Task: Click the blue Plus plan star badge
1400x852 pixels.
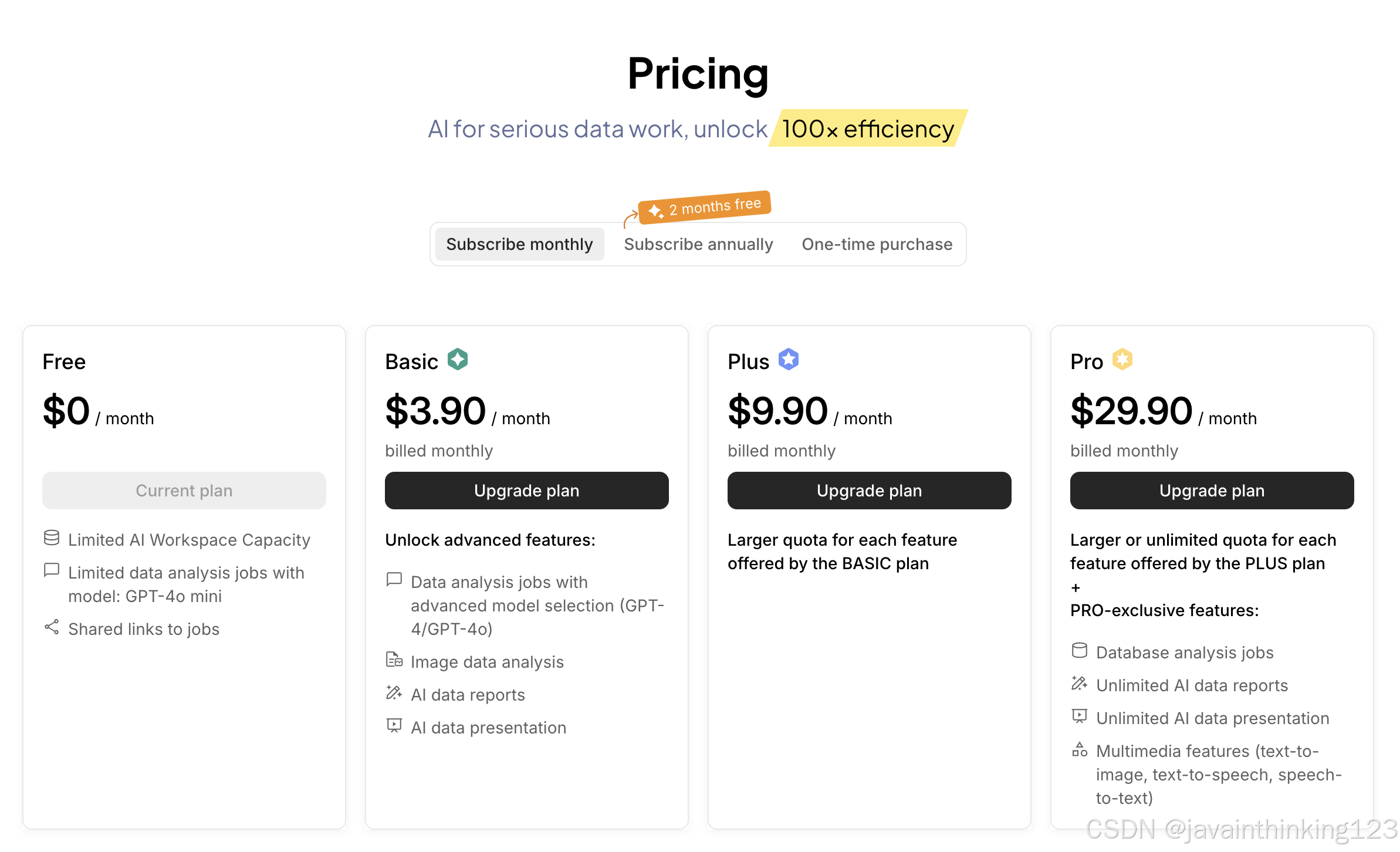Action: tap(789, 360)
